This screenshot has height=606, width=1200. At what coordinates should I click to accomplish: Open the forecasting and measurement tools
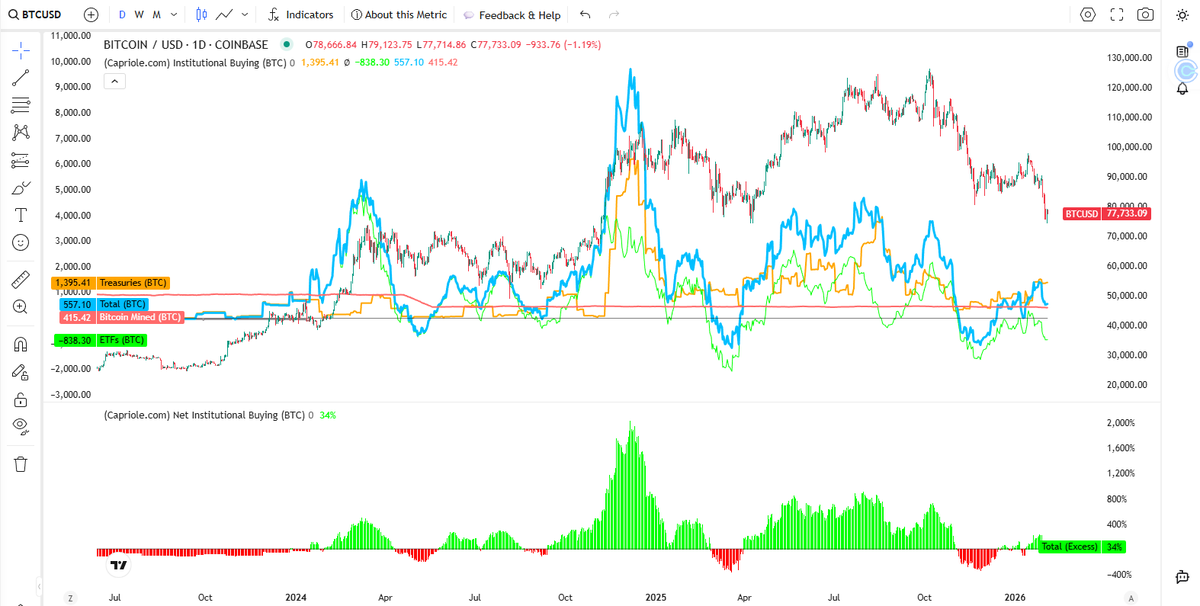click(x=20, y=160)
